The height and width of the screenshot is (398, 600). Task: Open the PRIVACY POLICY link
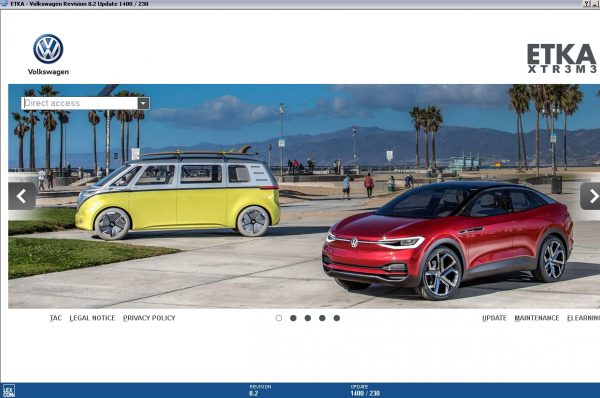coord(149,318)
